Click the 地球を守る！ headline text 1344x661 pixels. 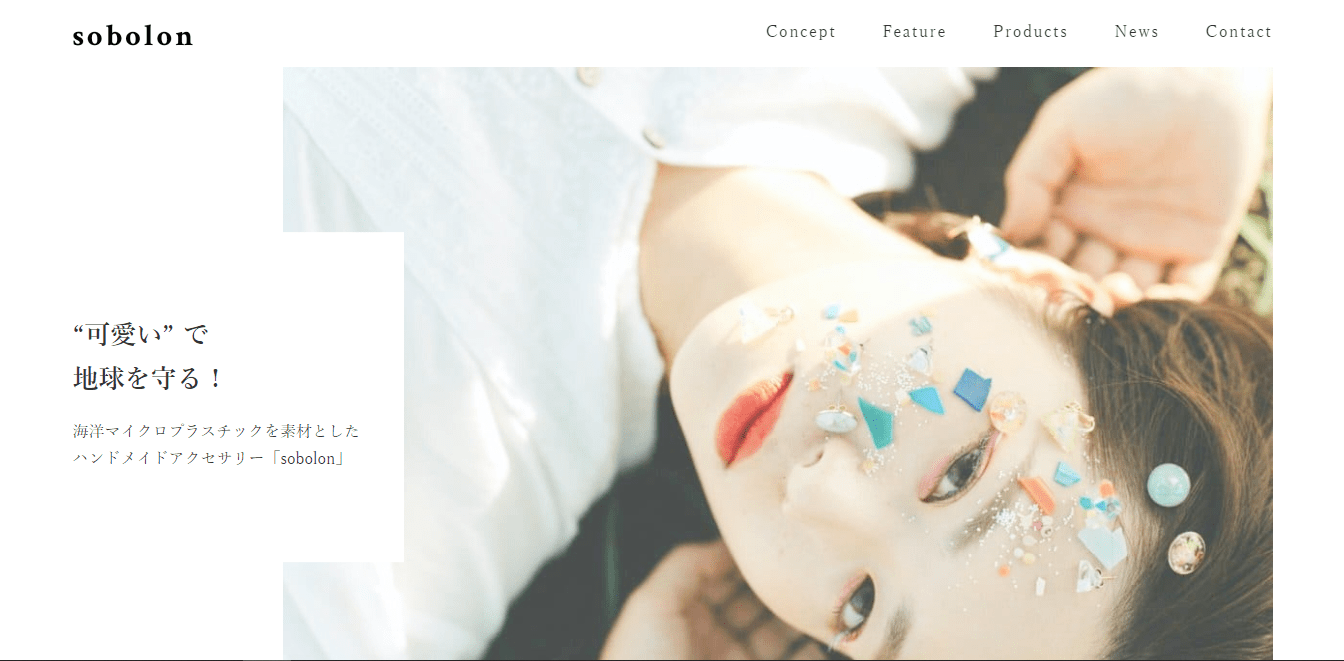(x=149, y=379)
